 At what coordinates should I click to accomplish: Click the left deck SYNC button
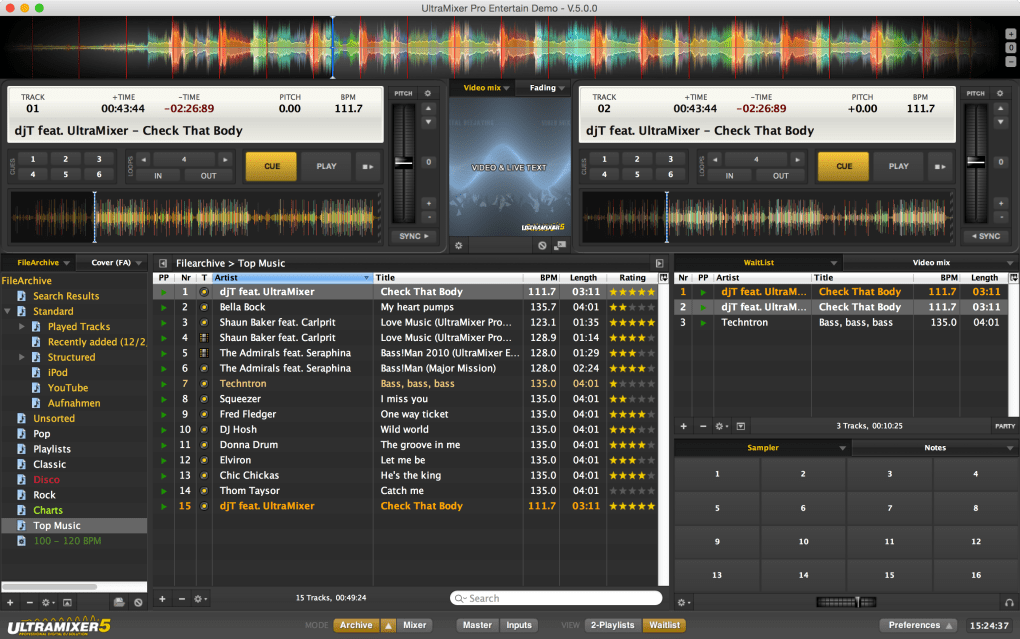click(413, 236)
